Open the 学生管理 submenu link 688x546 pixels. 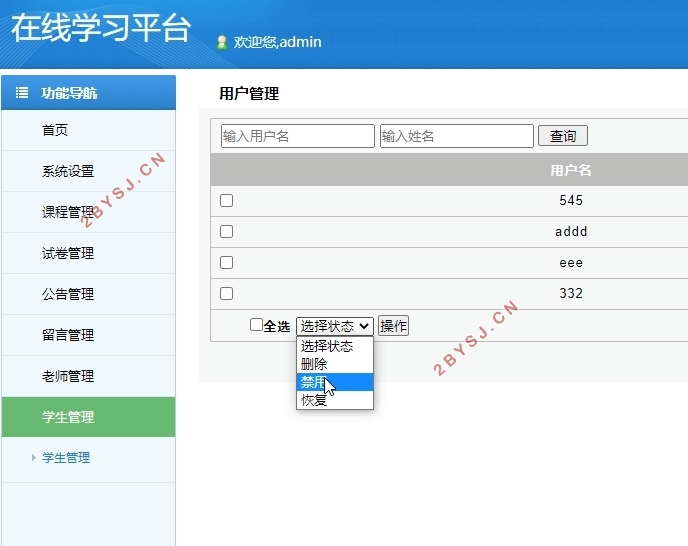[66, 458]
